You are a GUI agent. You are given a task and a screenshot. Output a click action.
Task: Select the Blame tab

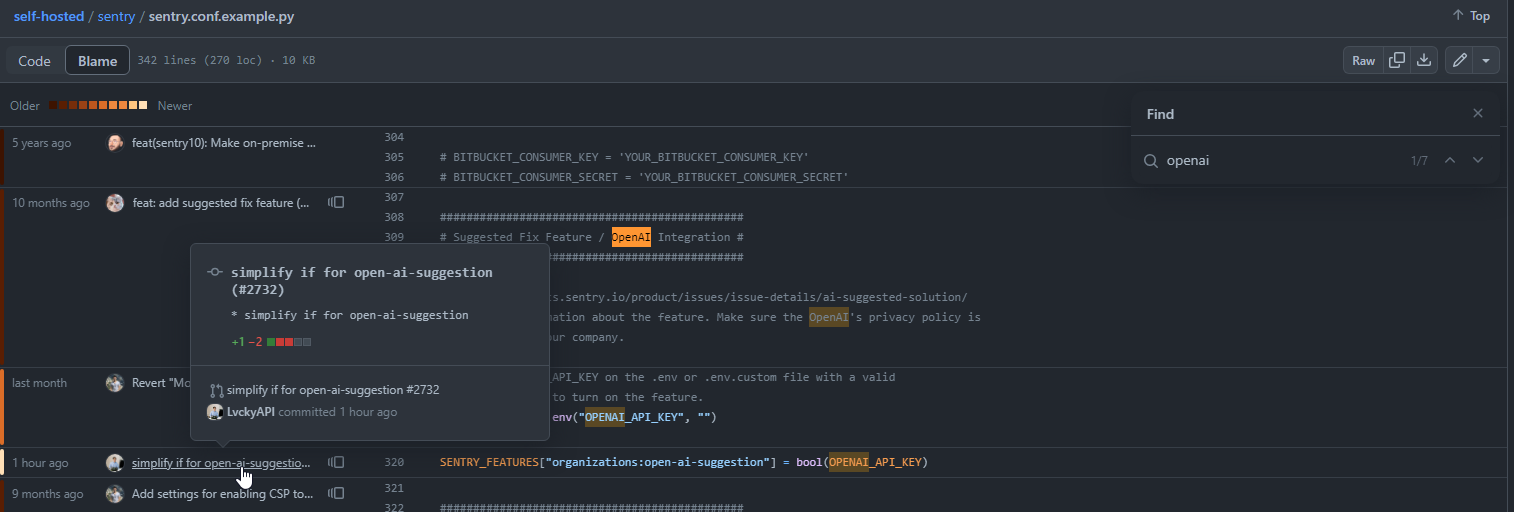point(97,61)
